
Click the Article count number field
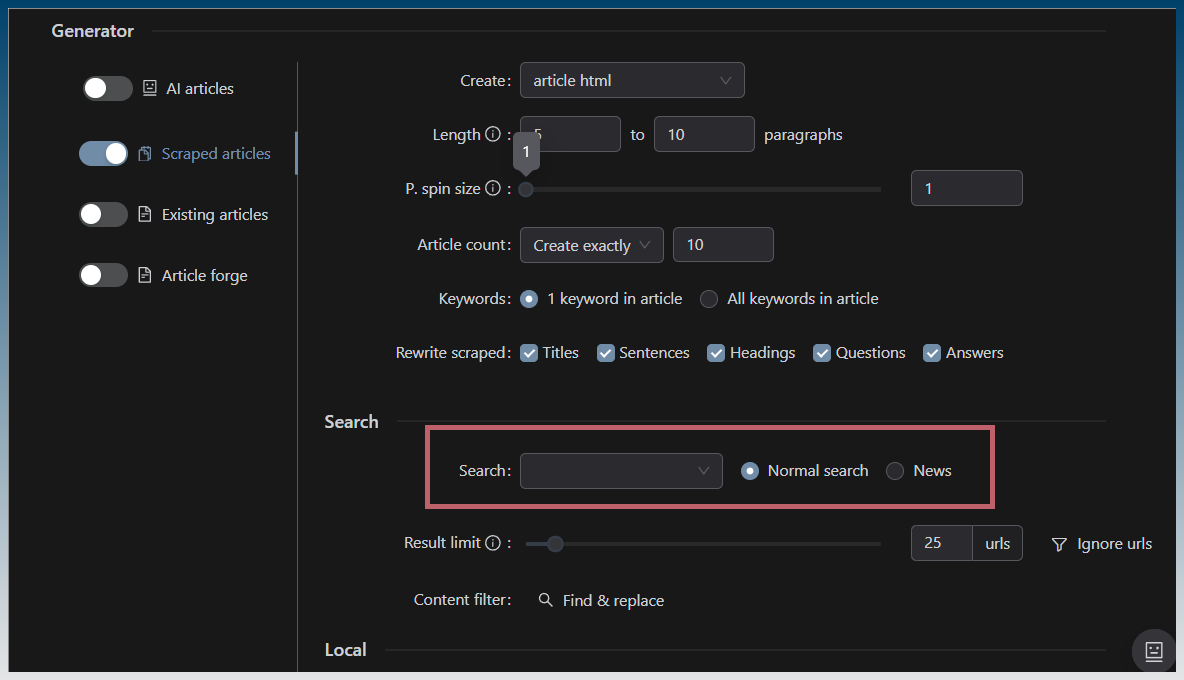(723, 245)
